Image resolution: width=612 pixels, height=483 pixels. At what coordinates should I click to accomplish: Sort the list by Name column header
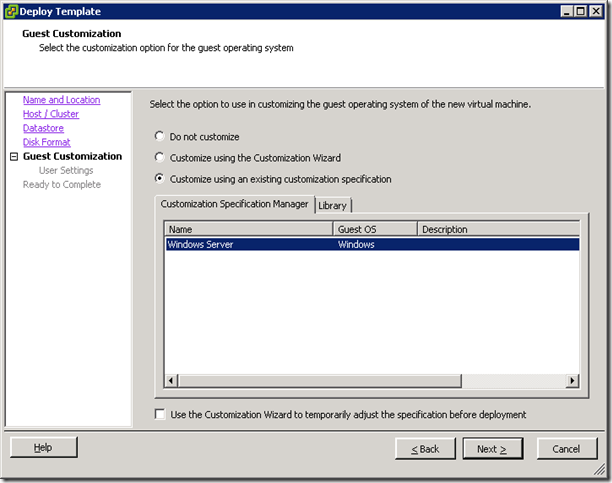point(249,229)
